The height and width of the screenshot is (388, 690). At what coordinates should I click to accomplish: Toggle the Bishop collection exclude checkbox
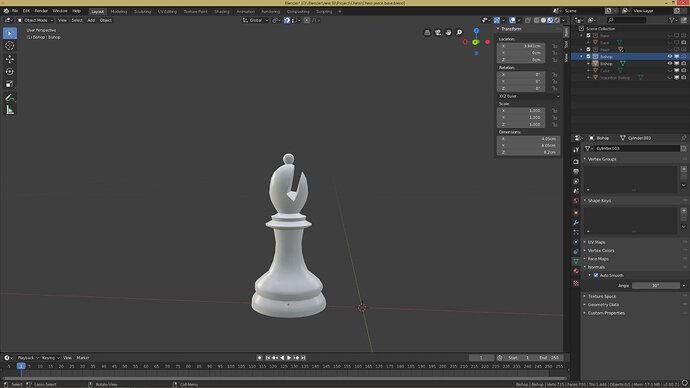588,57
